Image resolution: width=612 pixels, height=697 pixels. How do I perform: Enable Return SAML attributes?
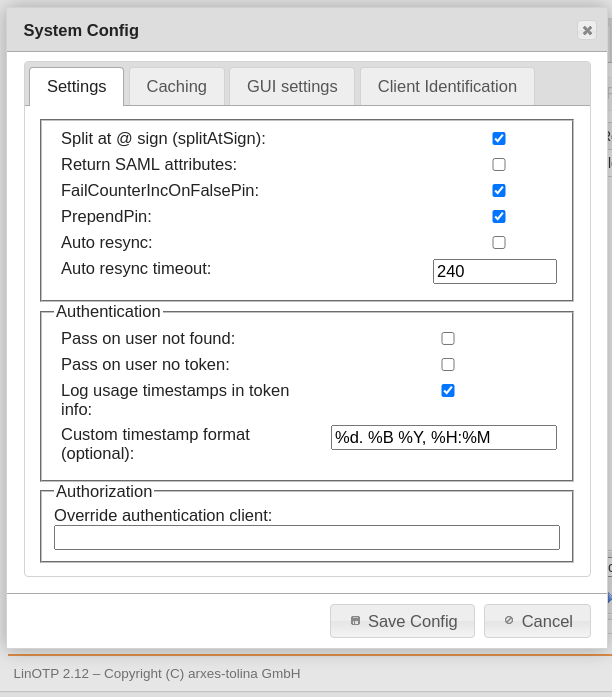(x=499, y=165)
